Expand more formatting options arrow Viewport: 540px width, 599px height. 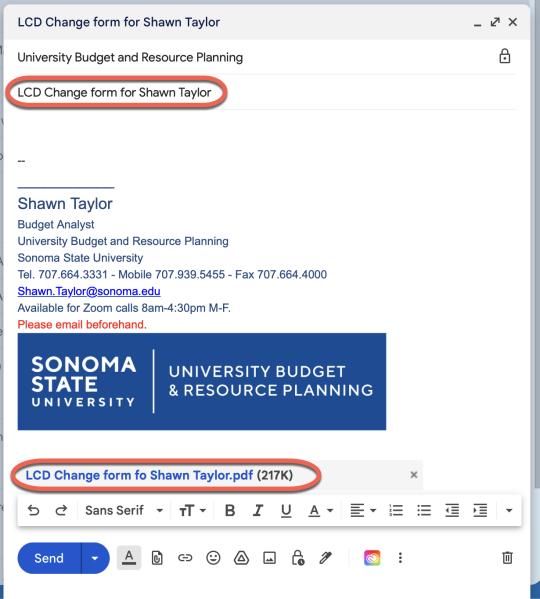click(x=509, y=510)
